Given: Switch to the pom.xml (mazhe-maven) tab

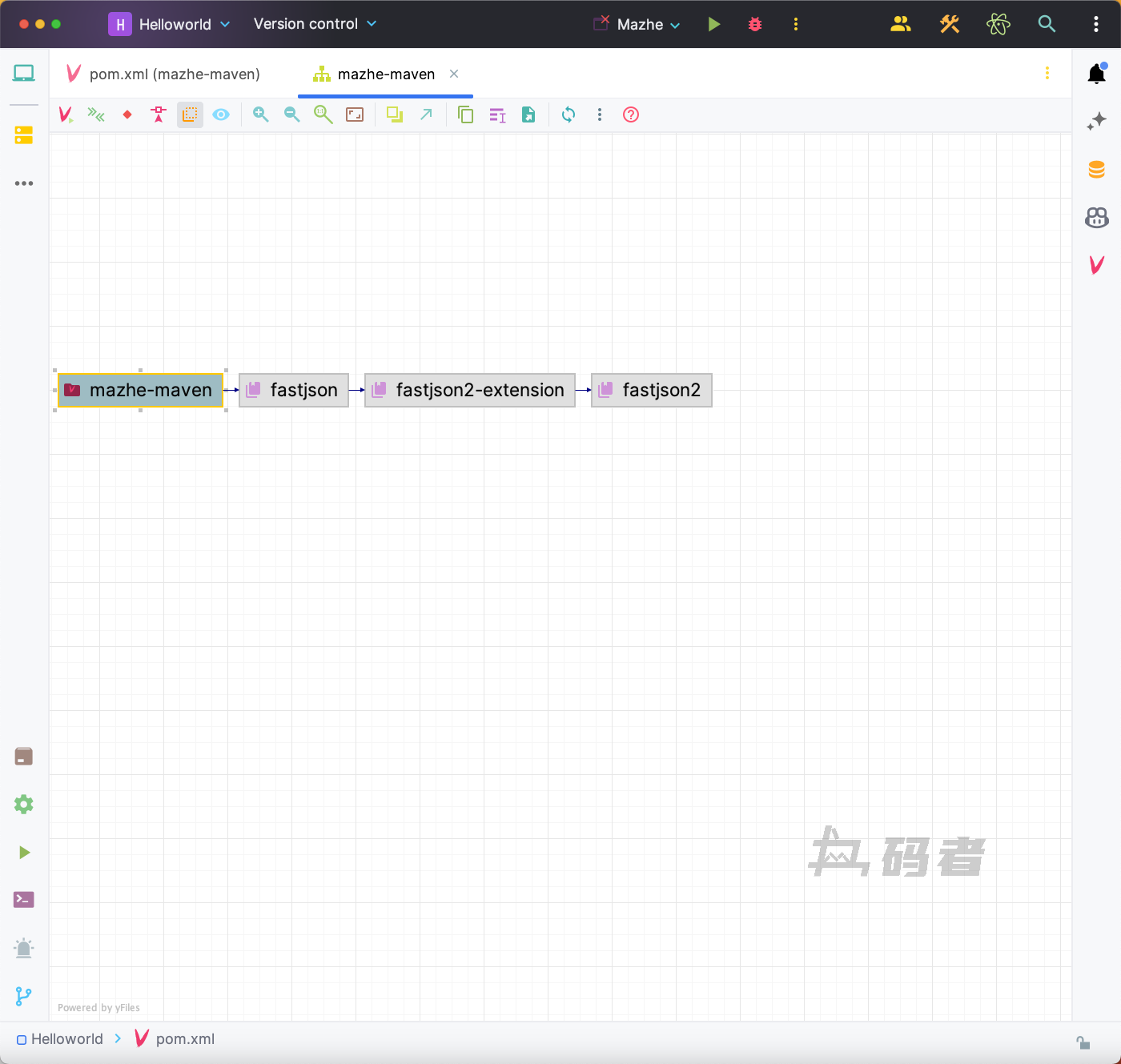Looking at the screenshot, I should [x=174, y=74].
